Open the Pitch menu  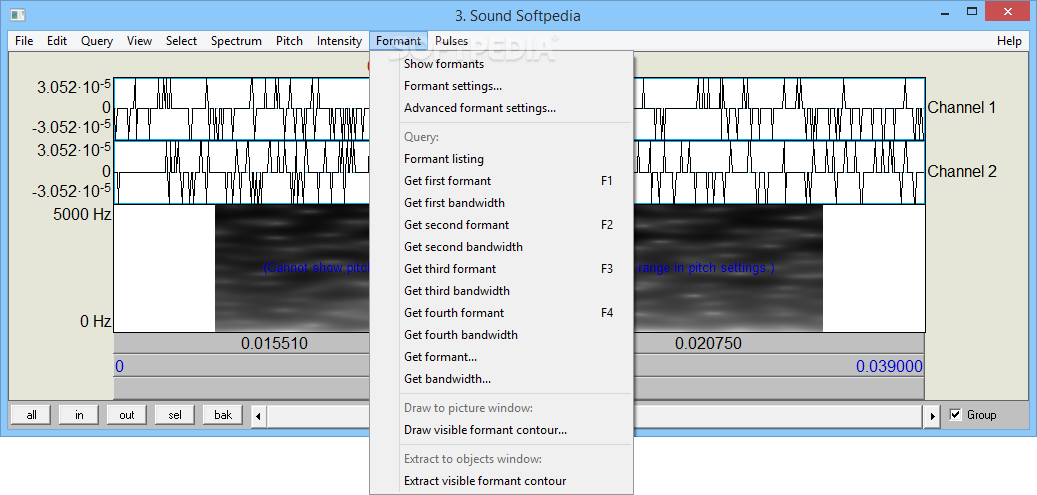click(x=289, y=41)
